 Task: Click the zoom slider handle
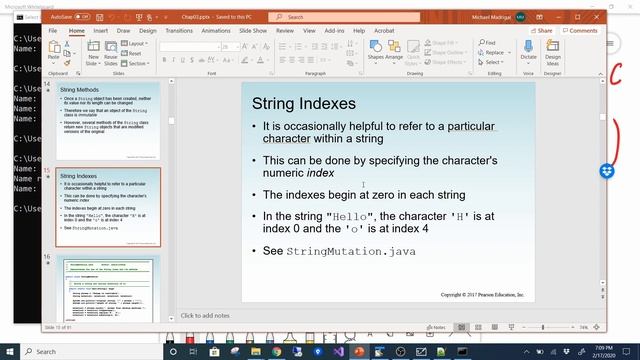(x=543, y=327)
